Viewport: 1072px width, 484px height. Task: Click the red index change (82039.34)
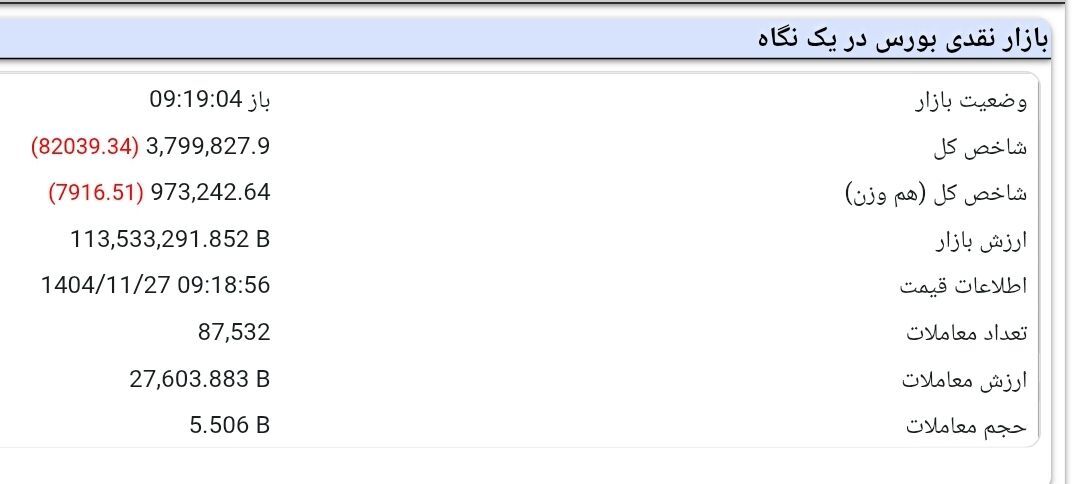pos(85,146)
